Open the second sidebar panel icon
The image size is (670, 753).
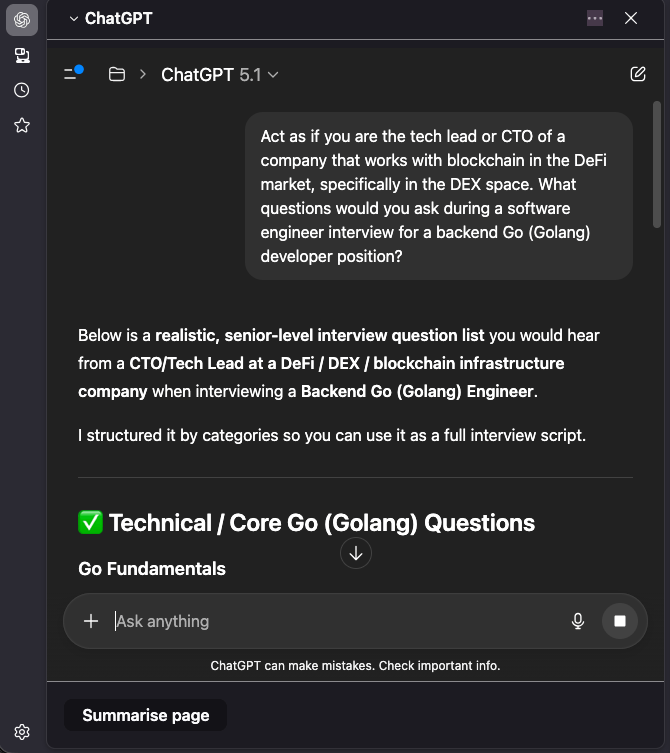pyautogui.click(x=22, y=55)
